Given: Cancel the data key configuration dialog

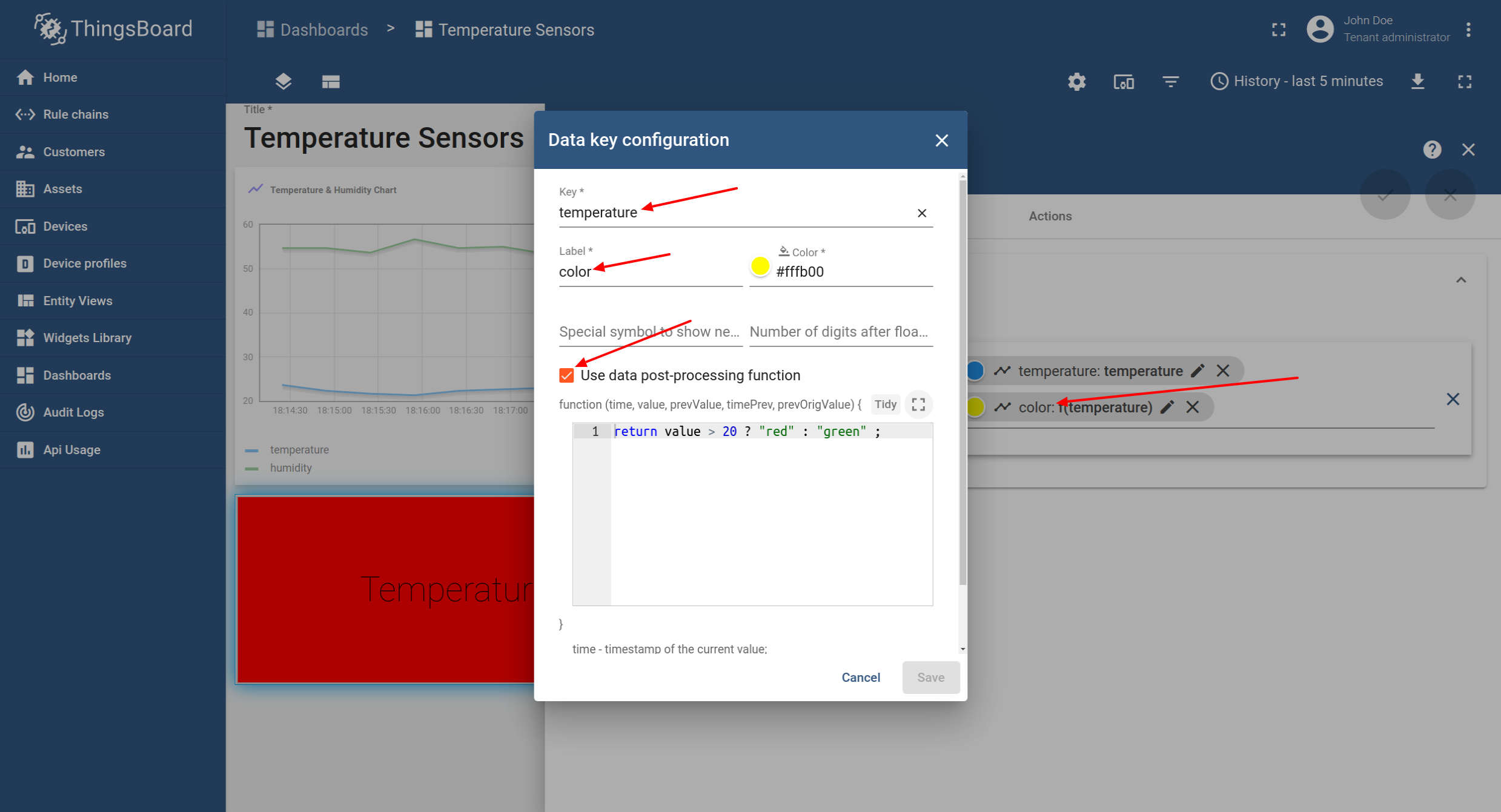Looking at the screenshot, I should point(861,677).
